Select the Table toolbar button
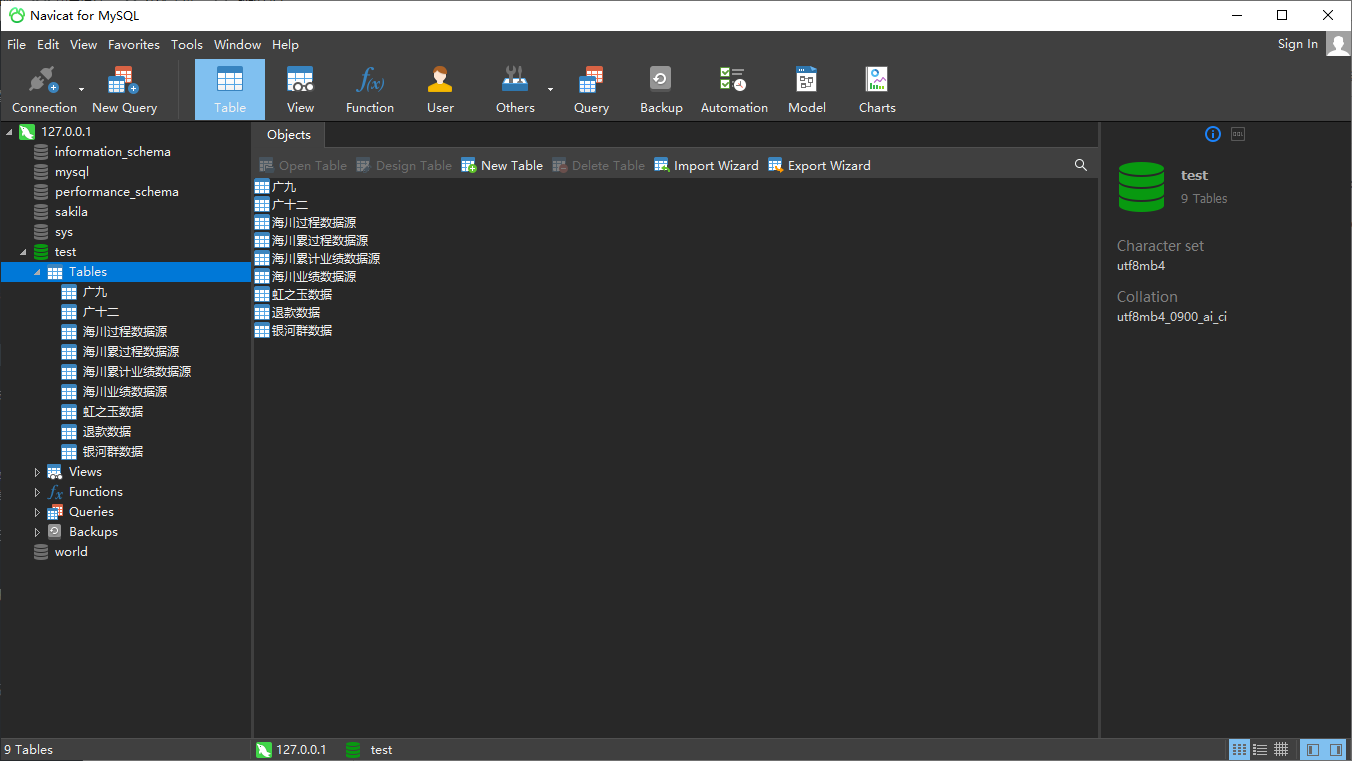The height and width of the screenshot is (761, 1352). (230, 90)
